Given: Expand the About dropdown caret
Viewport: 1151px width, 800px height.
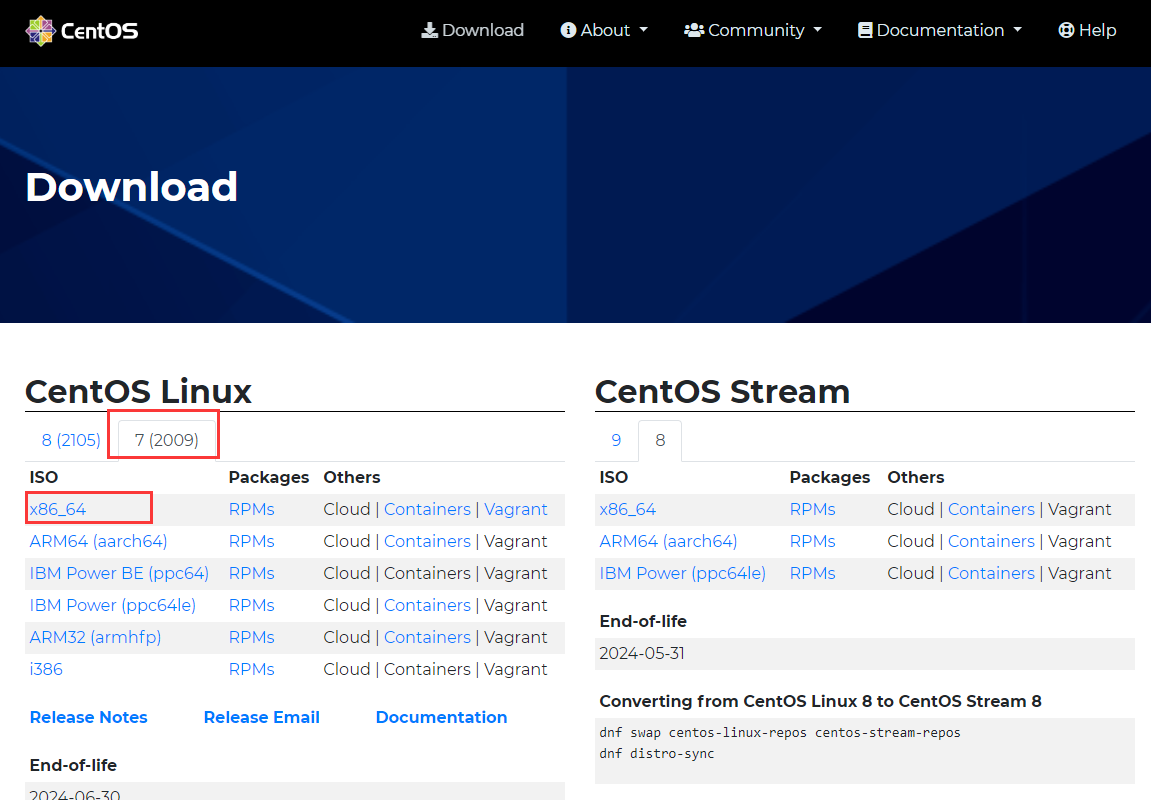Looking at the screenshot, I should (644, 30).
